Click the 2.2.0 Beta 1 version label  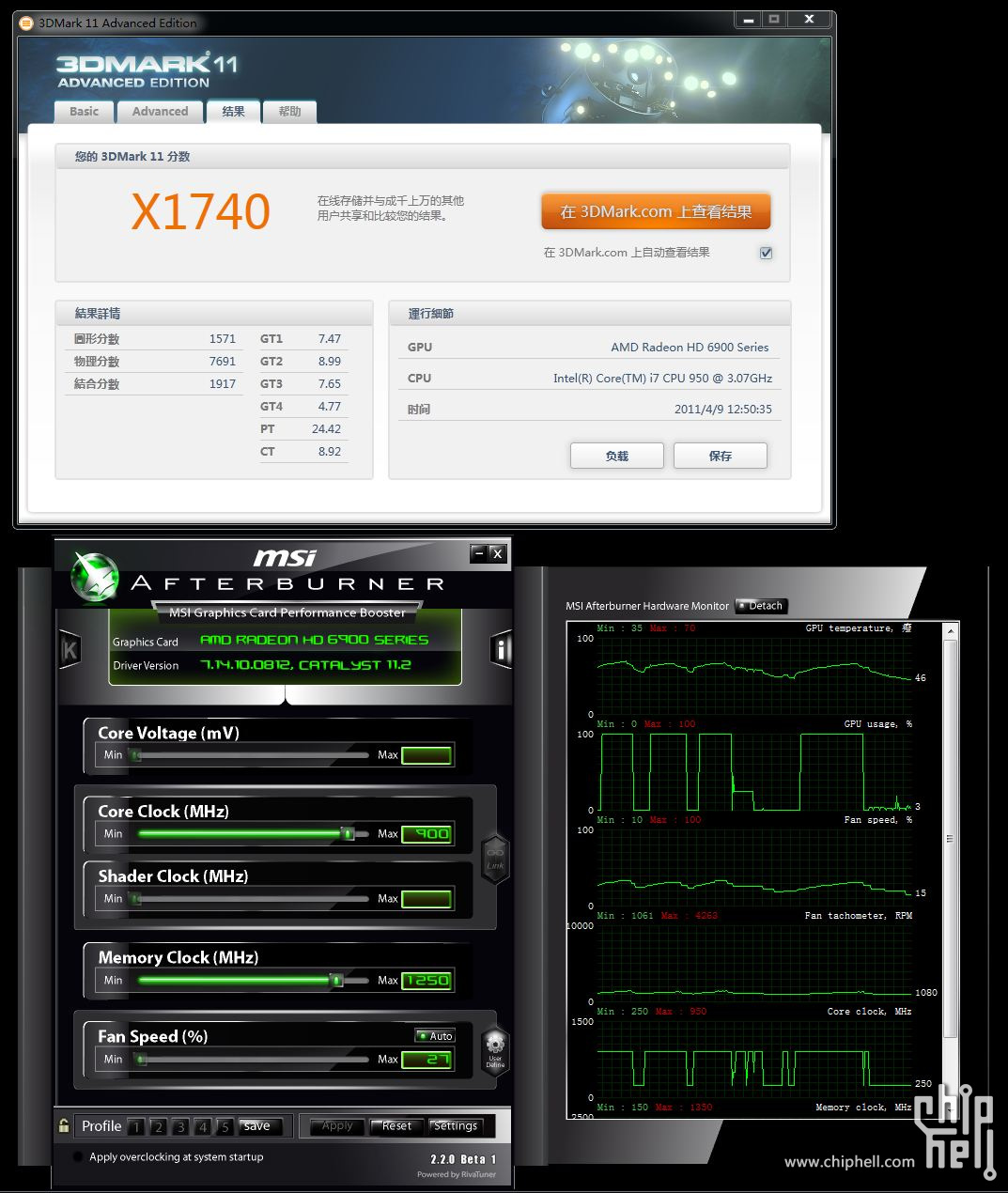[x=463, y=1159]
